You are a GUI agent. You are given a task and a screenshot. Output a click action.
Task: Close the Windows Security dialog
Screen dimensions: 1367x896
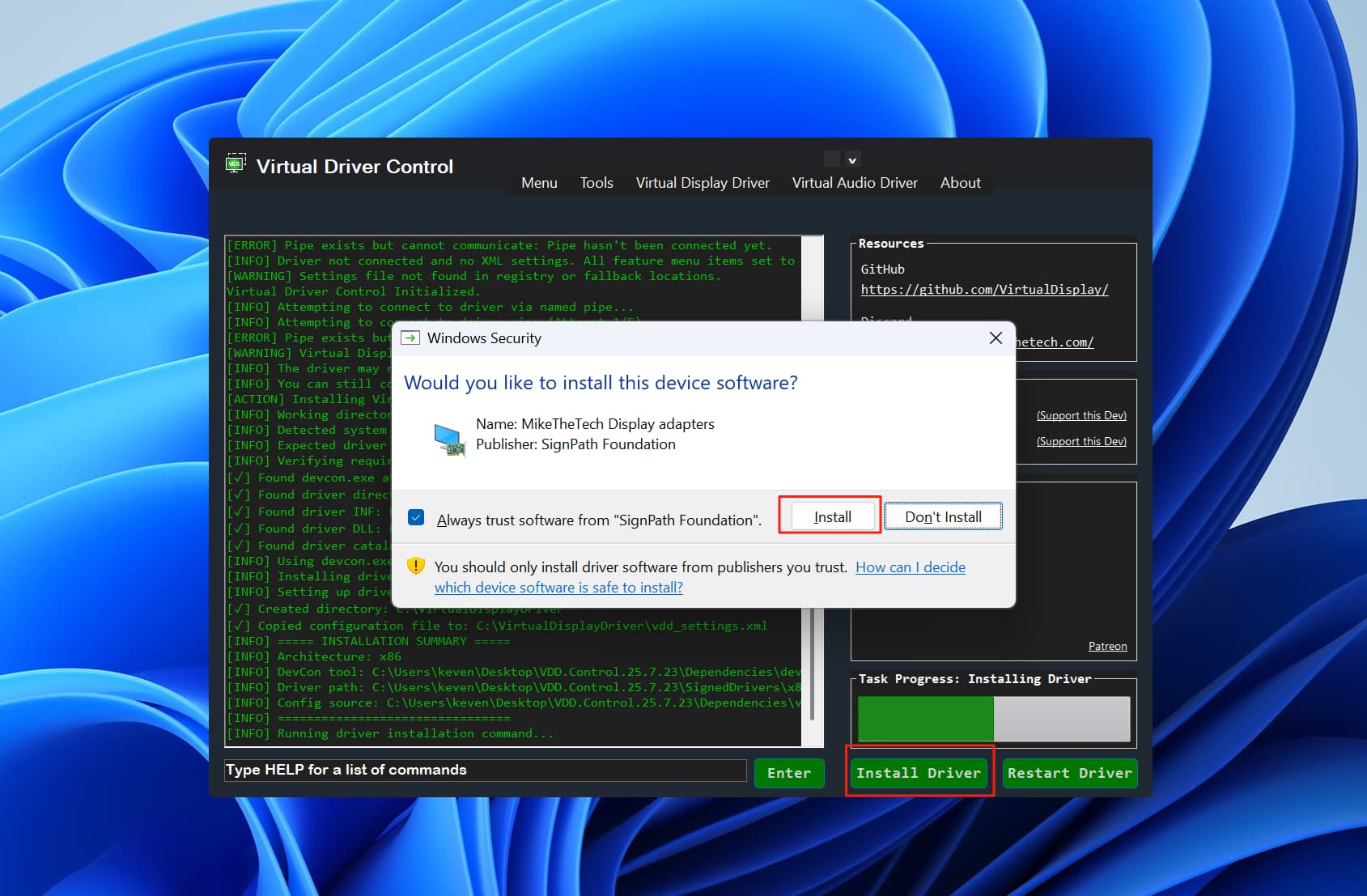(996, 338)
